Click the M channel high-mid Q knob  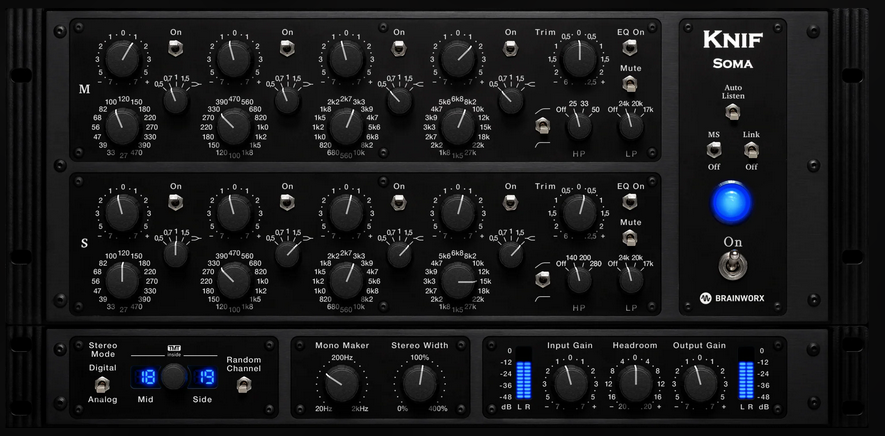point(400,101)
